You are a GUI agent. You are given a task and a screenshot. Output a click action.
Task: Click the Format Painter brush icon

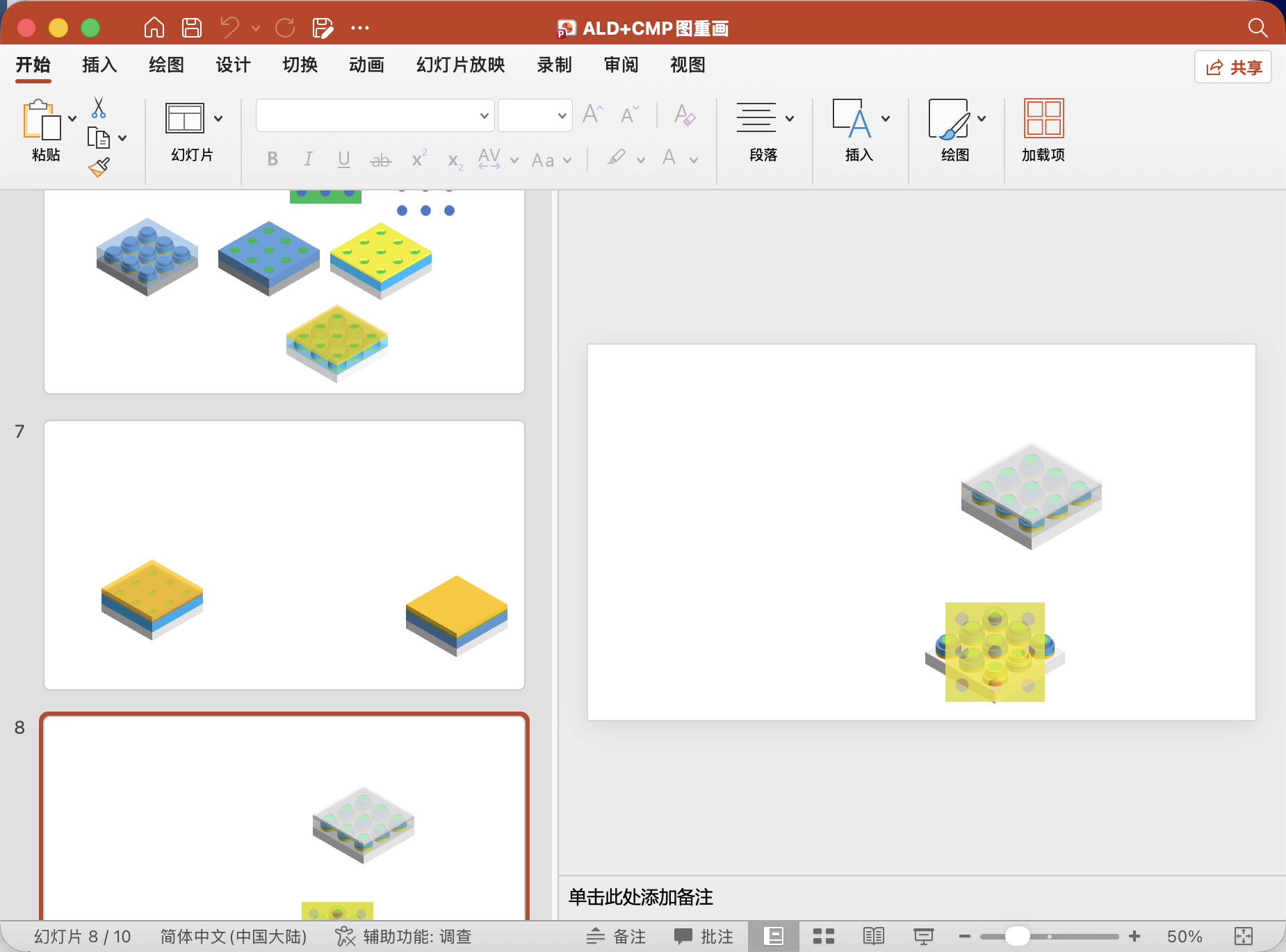point(99,167)
